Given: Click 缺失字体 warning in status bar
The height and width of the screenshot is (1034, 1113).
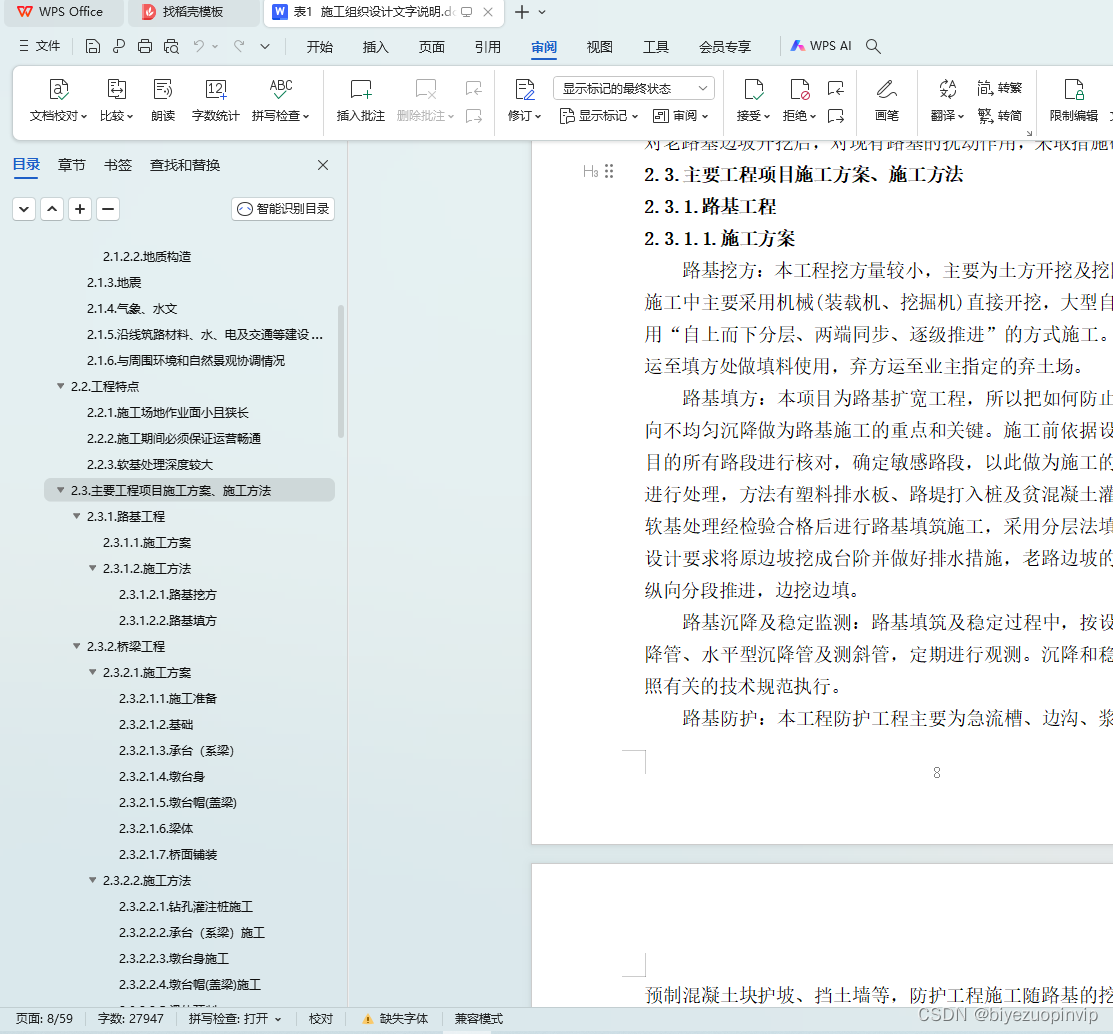Looking at the screenshot, I should (395, 1019).
